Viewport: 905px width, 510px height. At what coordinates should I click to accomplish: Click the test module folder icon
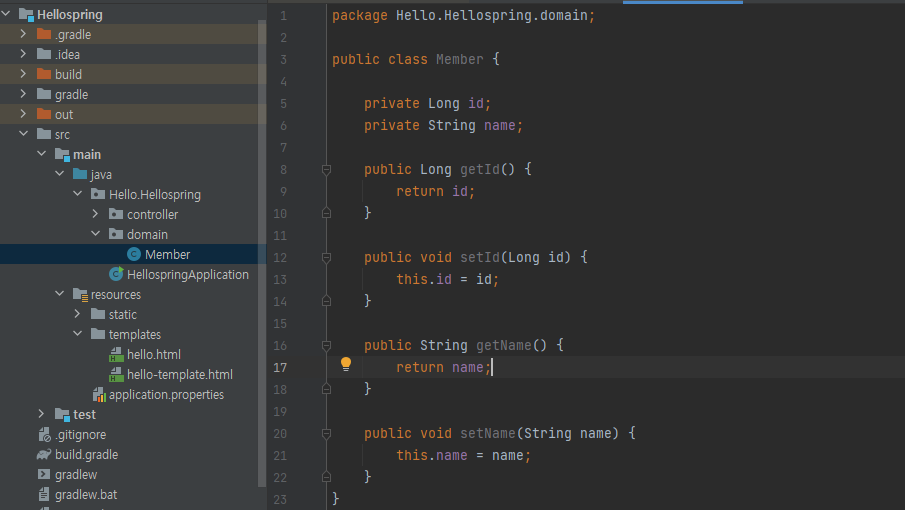(x=62, y=414)
